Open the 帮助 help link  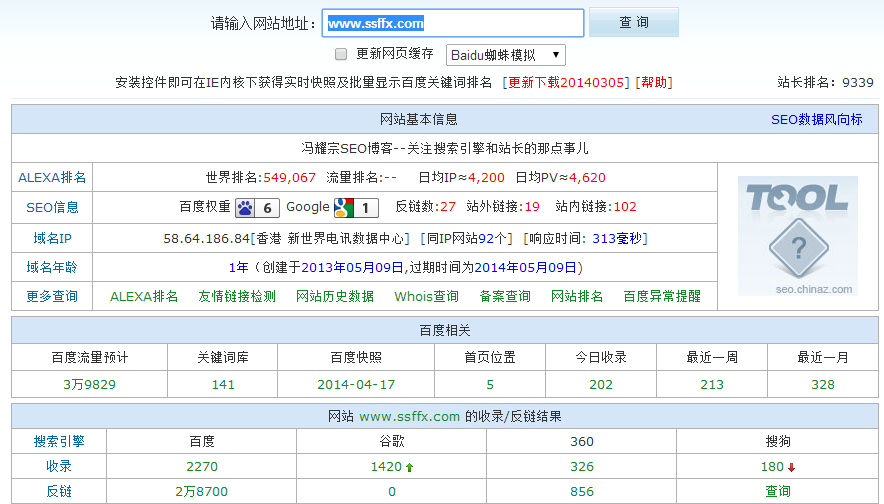click(654, 83)
